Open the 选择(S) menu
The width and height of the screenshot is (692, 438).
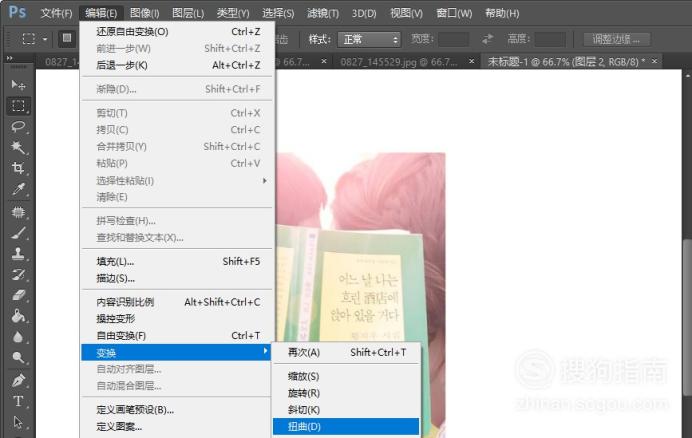[278, 13]
